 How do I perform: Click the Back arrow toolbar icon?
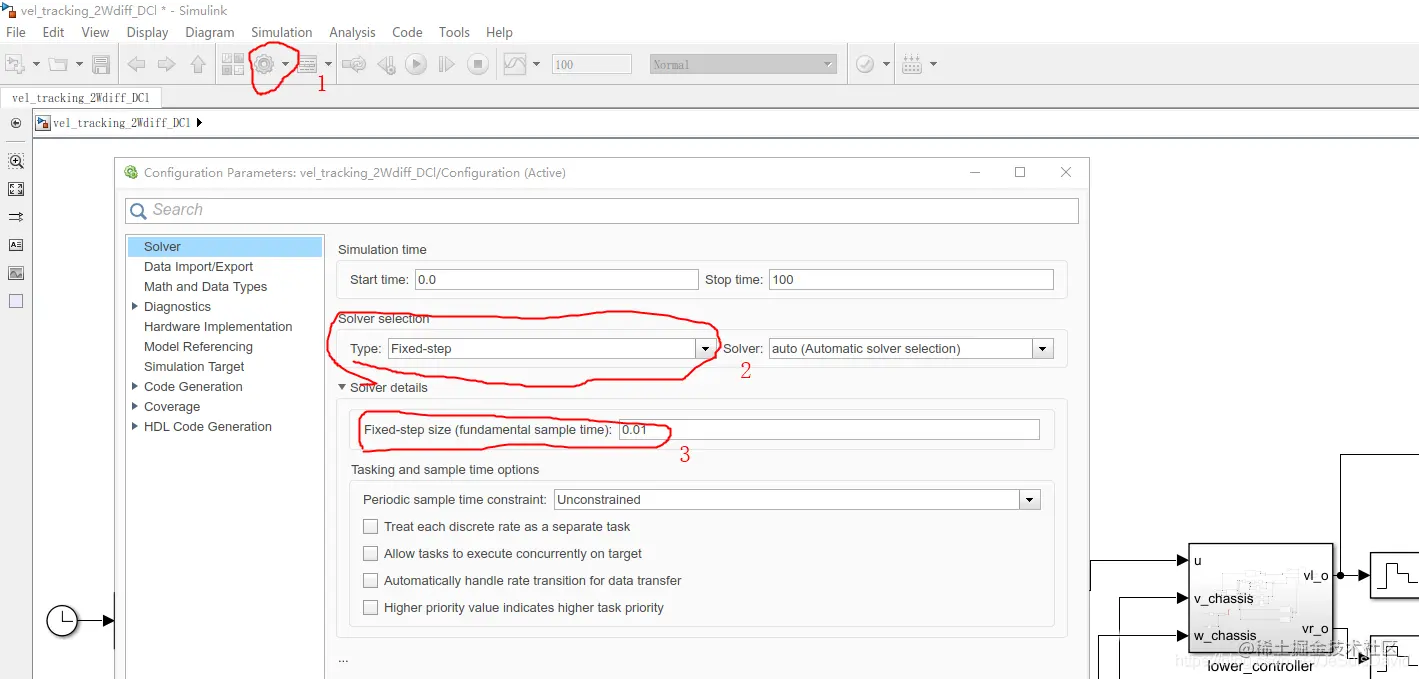[136, 65]
